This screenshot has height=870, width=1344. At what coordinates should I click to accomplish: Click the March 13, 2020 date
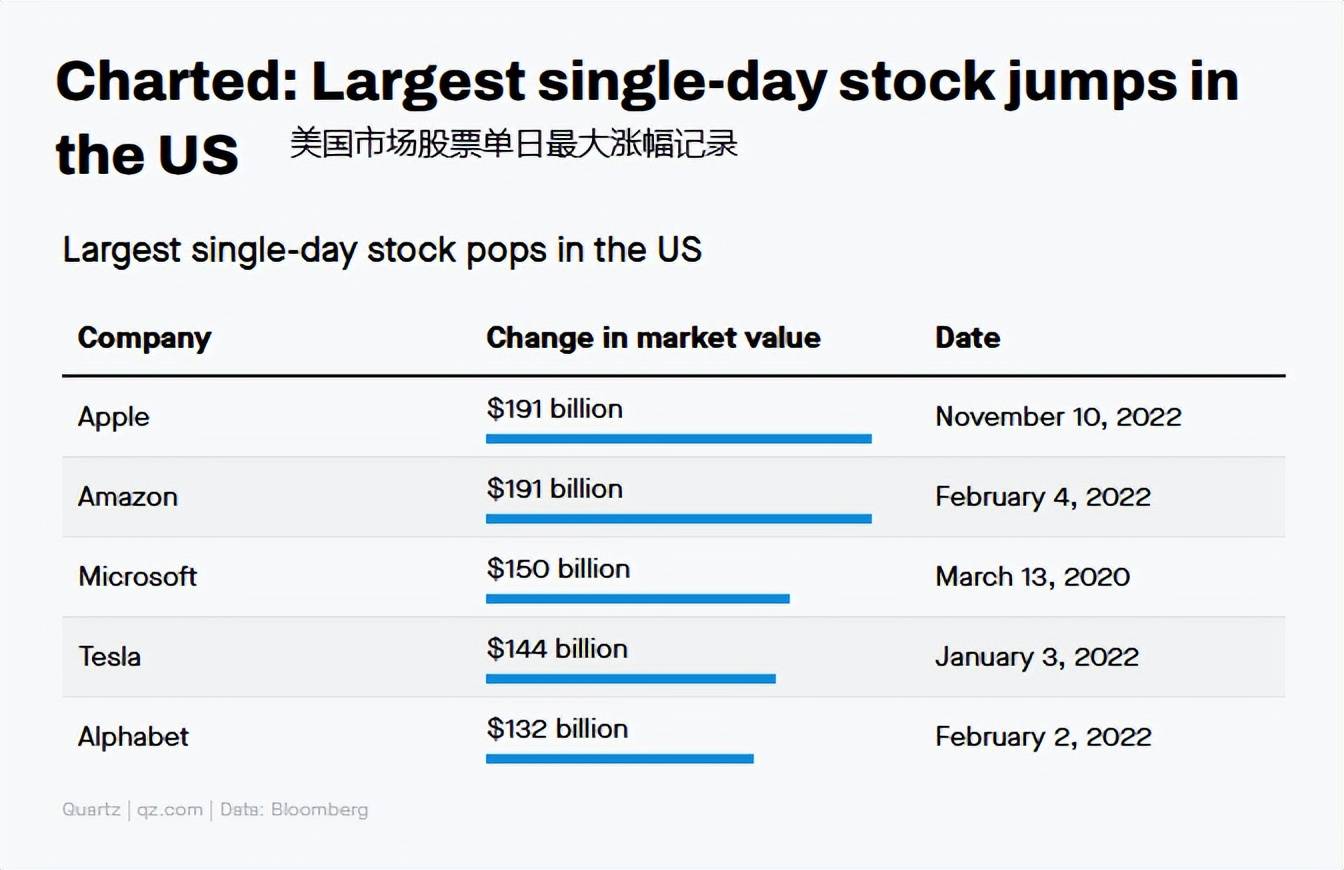click(x=1032, y=577)
